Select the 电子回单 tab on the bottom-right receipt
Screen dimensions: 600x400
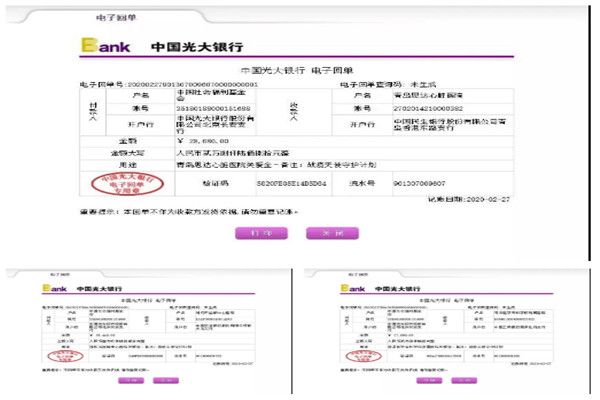click(x=358, y=274)
